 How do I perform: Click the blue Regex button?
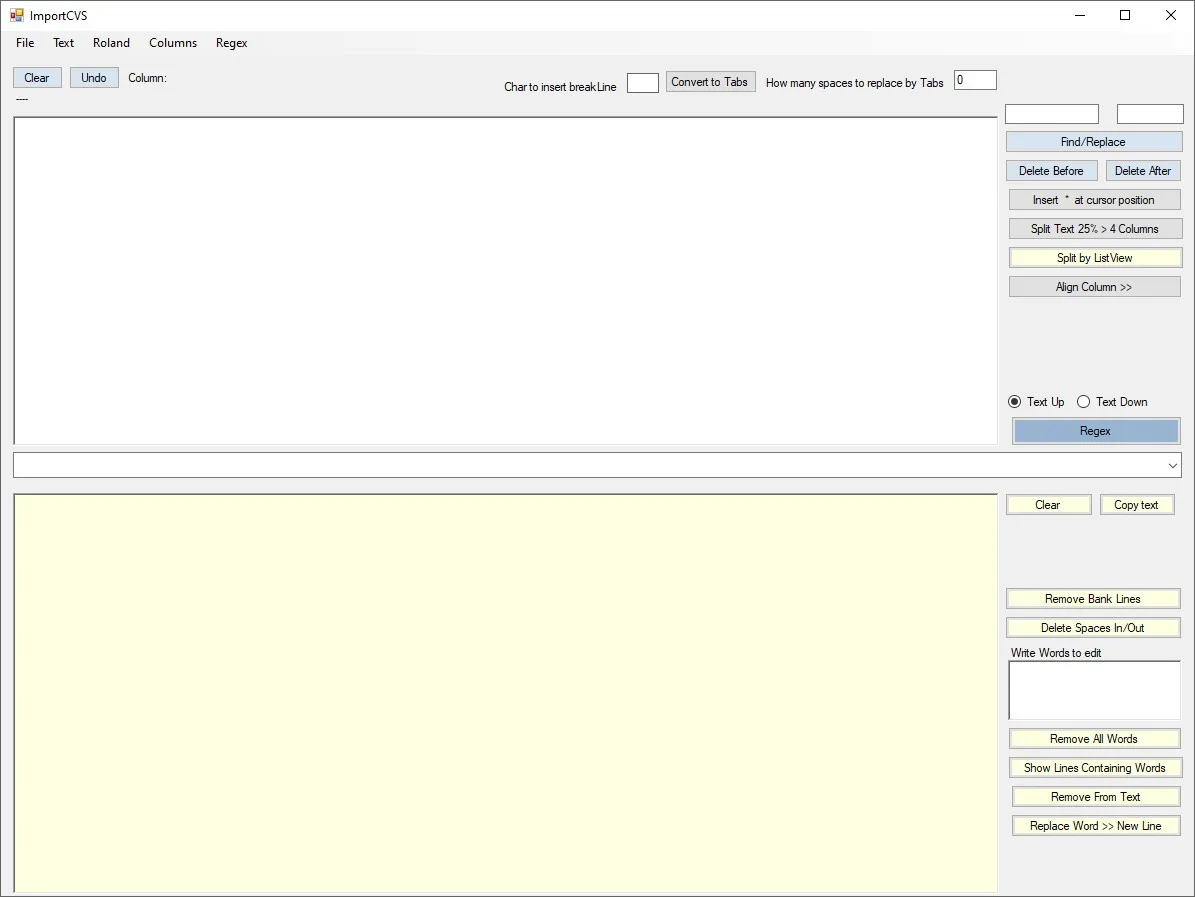coord(1095,431)
